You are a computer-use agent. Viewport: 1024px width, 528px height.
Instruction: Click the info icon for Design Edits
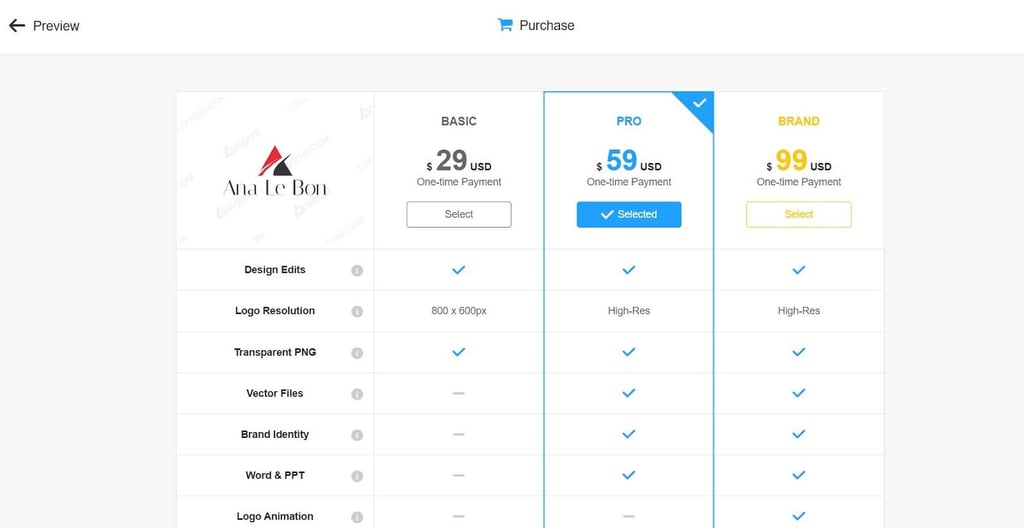[x=357, y=271]
